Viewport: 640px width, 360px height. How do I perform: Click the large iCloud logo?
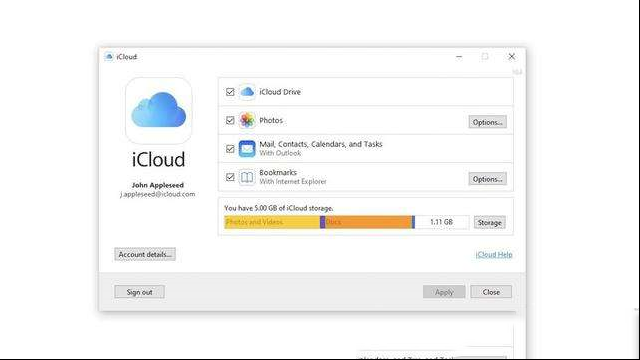[159, 110]
